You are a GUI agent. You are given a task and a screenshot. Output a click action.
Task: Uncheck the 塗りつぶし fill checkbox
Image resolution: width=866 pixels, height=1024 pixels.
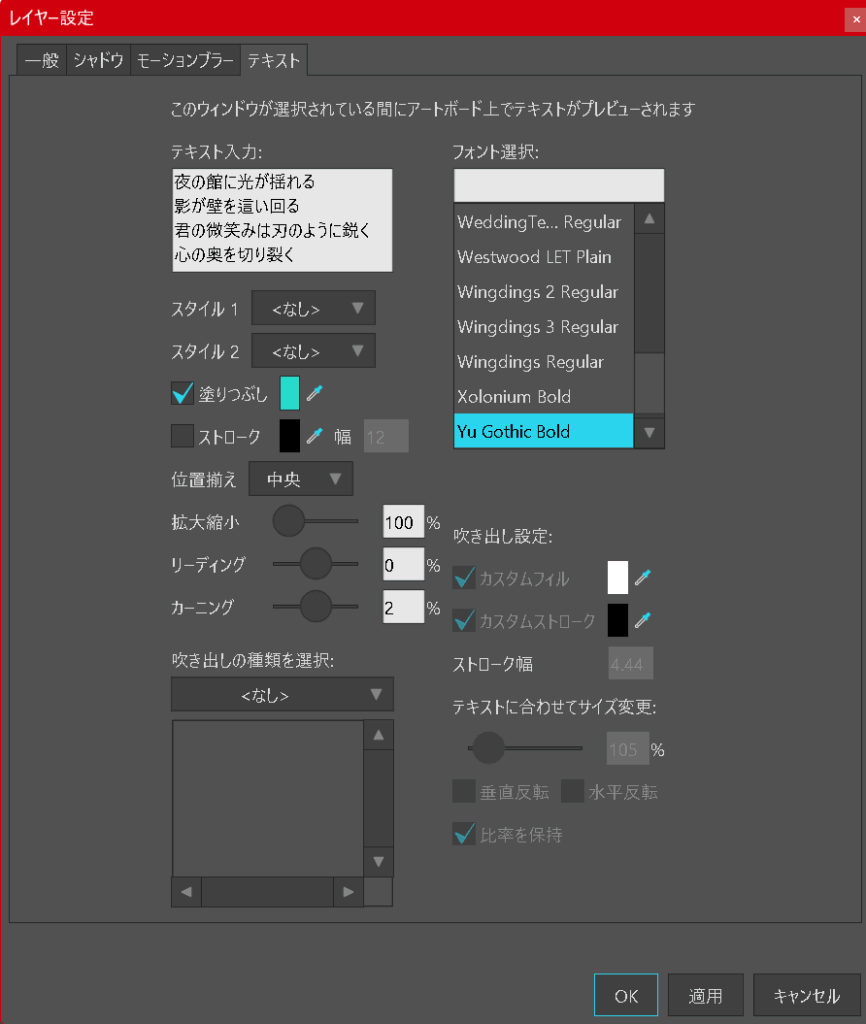[x=182, y=394]
